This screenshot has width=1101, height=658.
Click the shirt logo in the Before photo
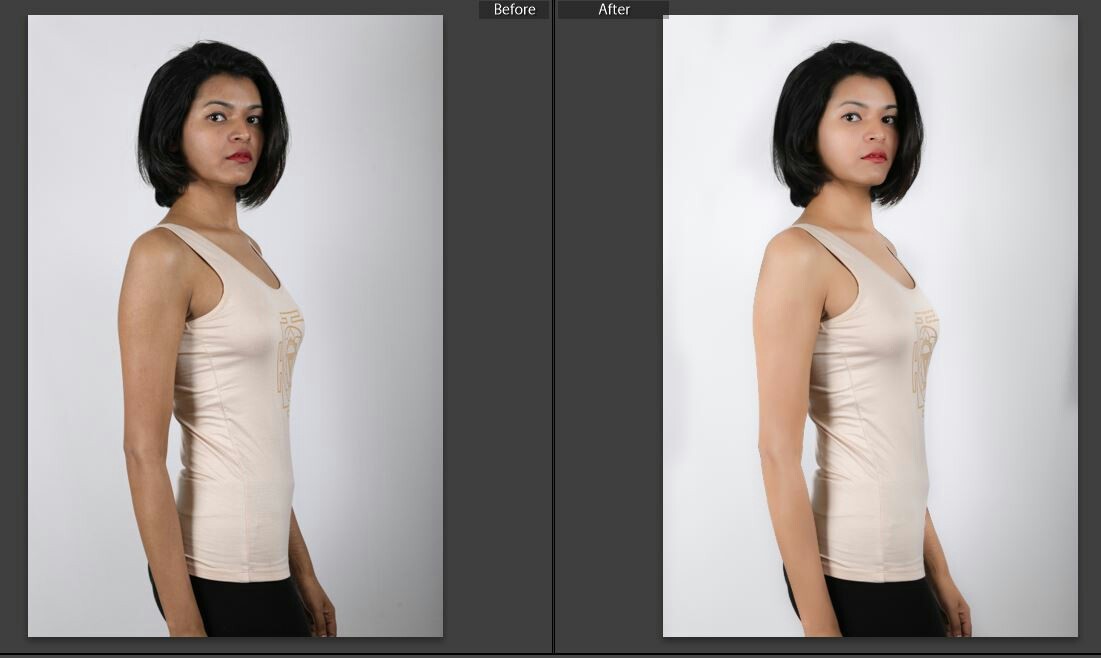tap(290, 360)
